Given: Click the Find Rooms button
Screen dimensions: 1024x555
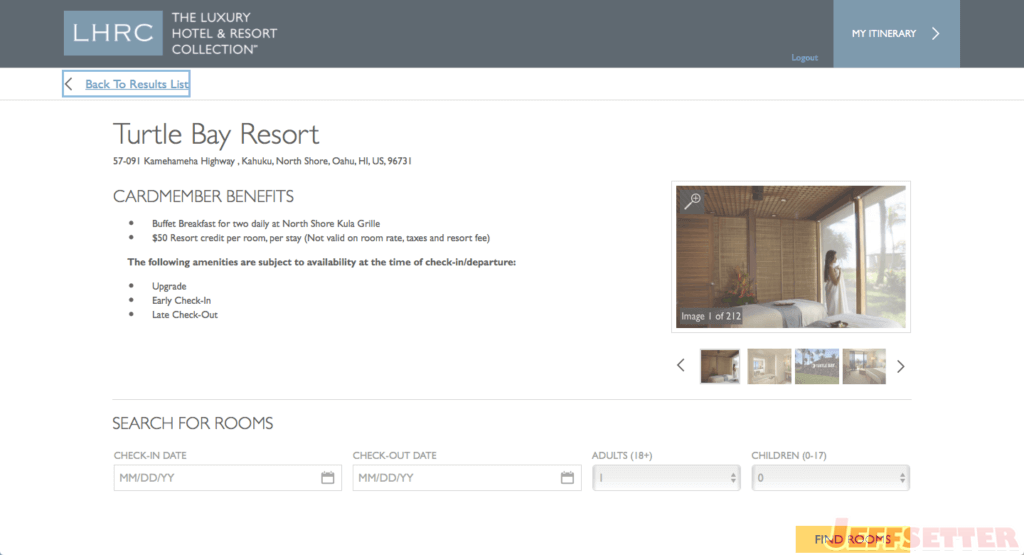Looking at the screenshot, I should pyautogui.click(x=852, y=539).
